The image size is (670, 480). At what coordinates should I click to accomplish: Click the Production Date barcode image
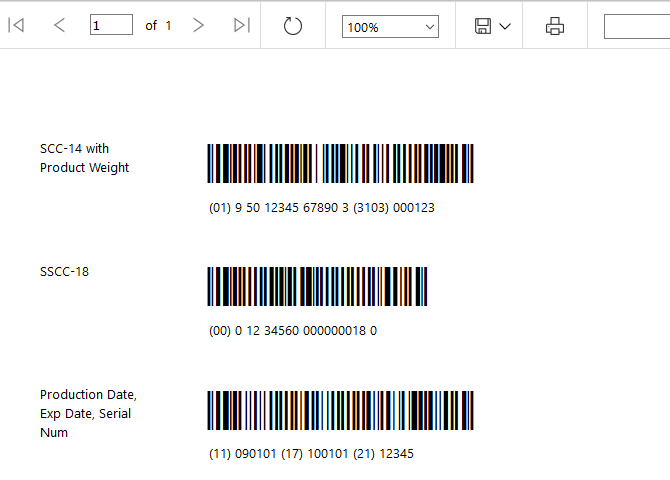[341, 410]
